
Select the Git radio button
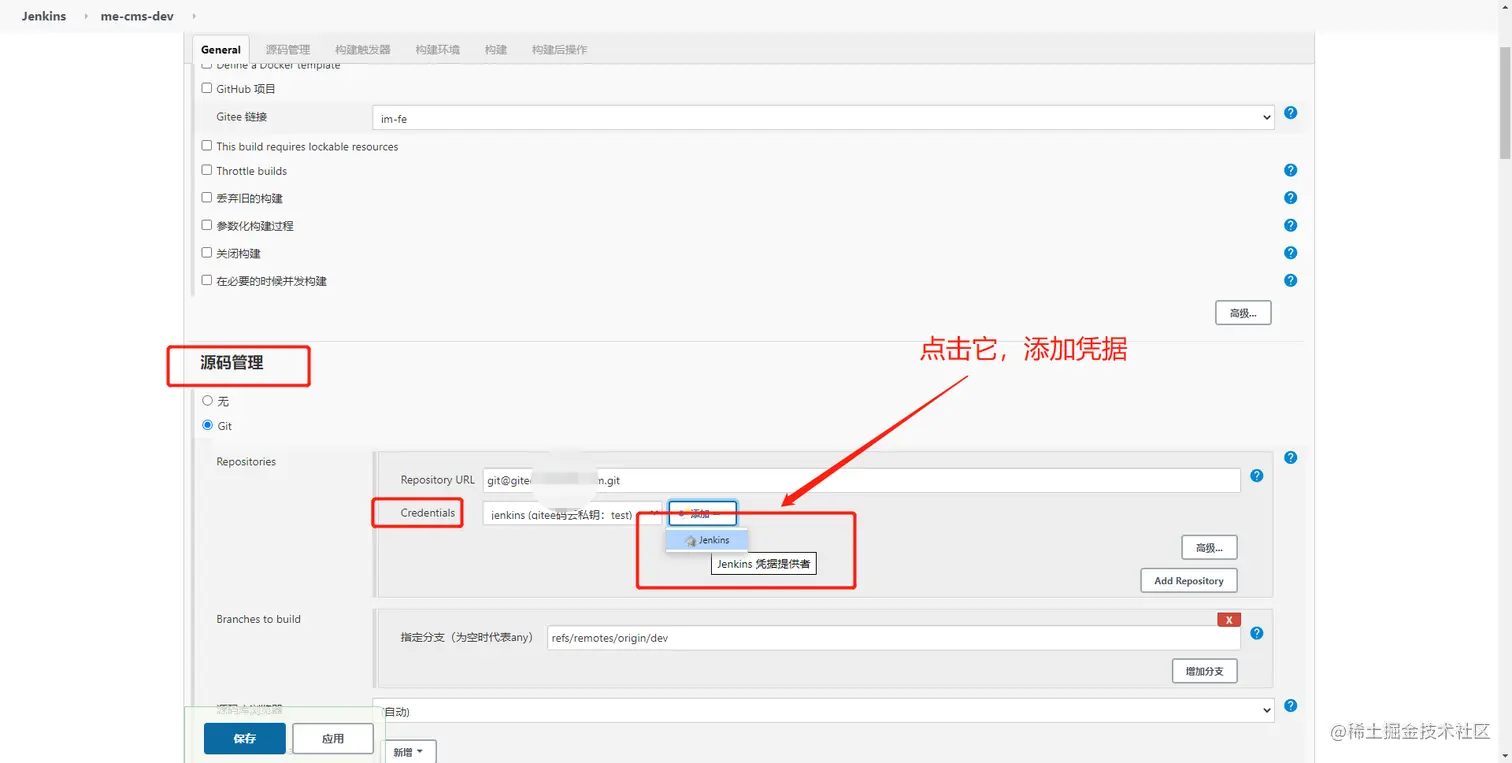click(x=207, y=425)
